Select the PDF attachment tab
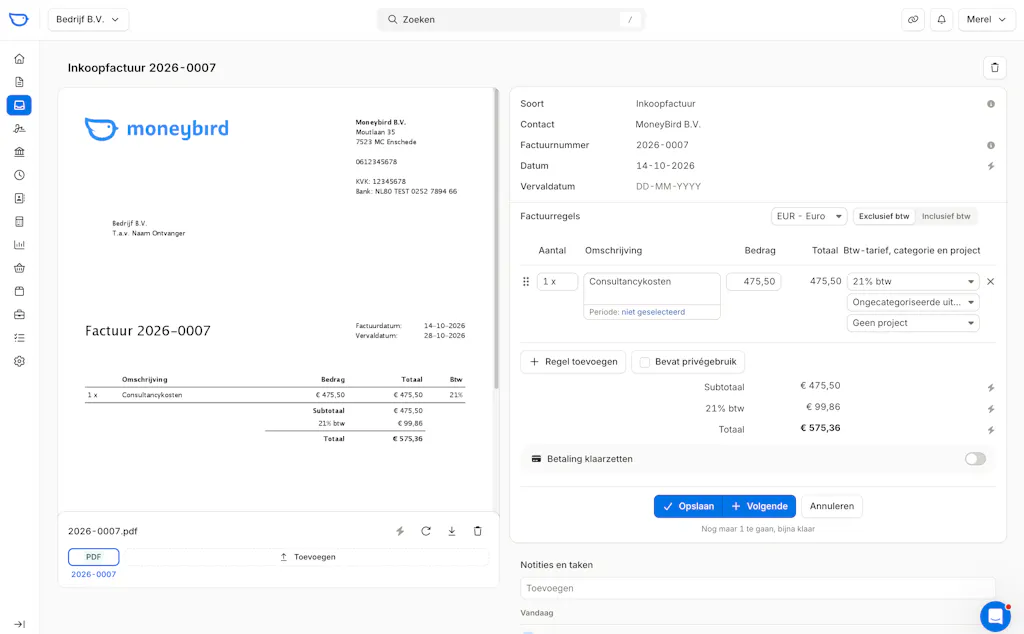1024x634 pixels. 93,557
